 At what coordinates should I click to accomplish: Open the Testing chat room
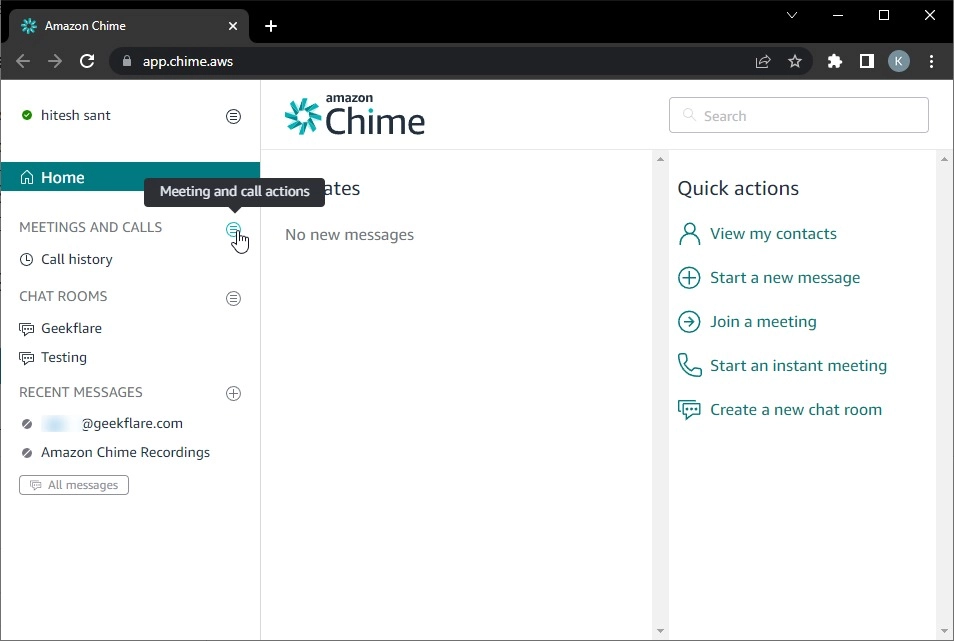click(64, 358)
